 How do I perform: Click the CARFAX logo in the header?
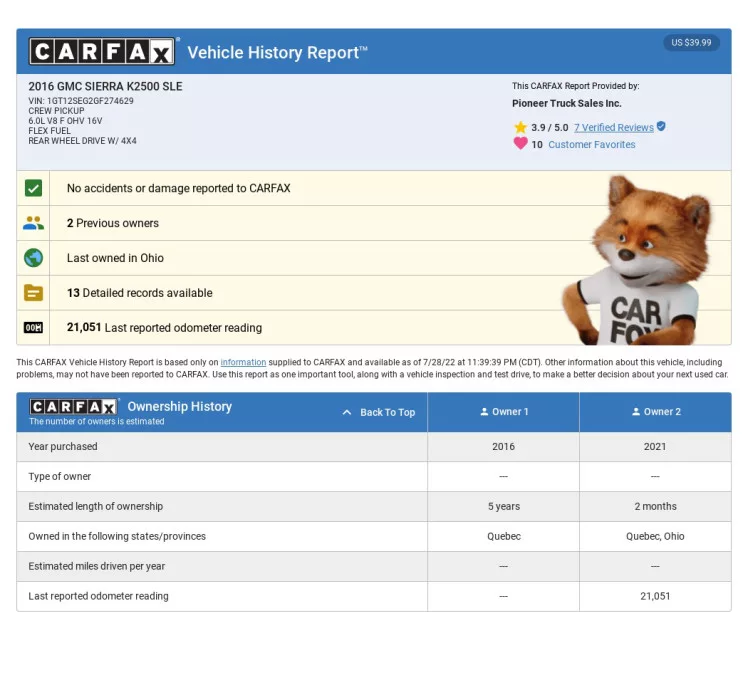pyautogui.click(x=103, y=51)
